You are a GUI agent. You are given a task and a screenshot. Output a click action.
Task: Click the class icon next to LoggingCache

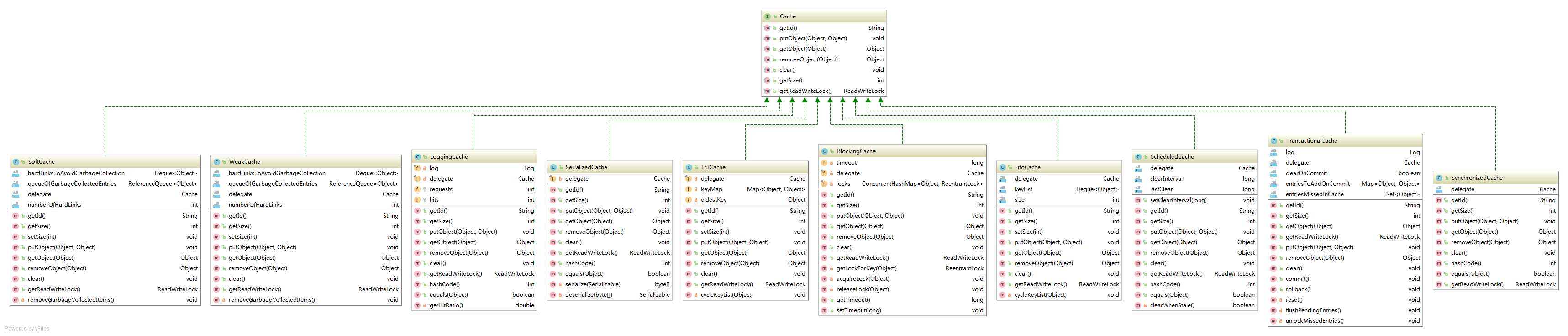point(417,157)
